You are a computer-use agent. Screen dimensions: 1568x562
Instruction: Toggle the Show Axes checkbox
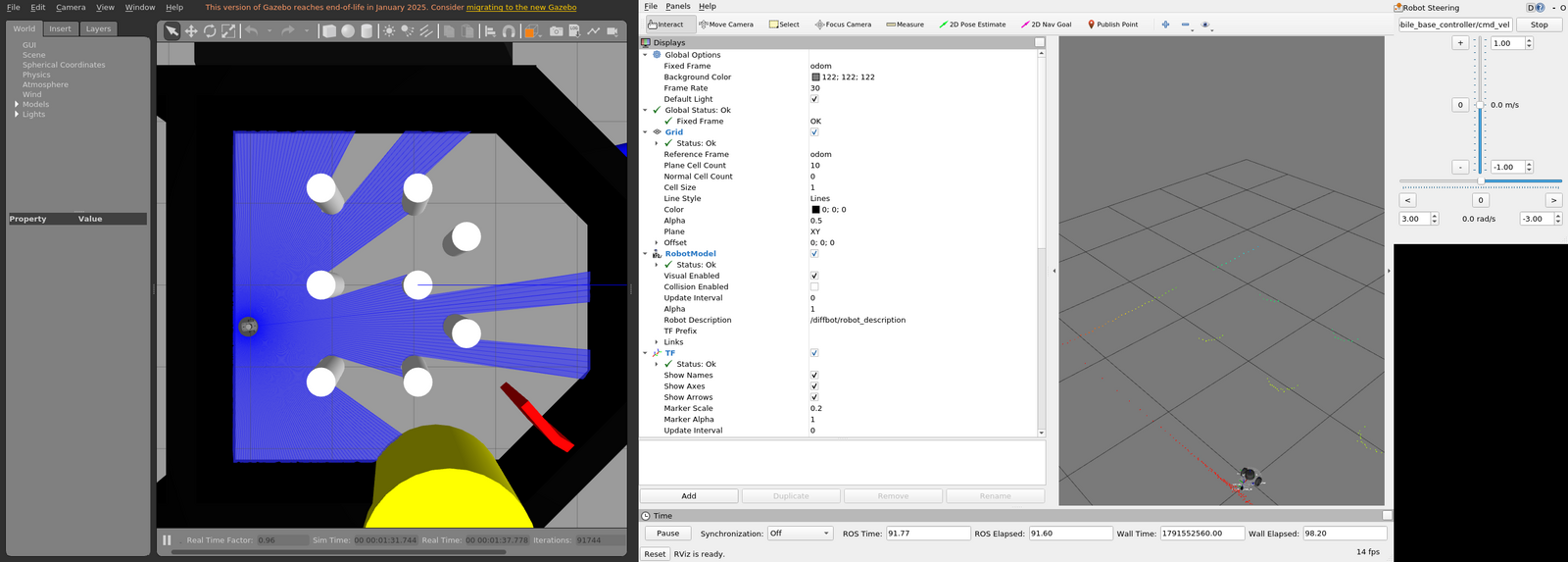[x=814, y=386]
